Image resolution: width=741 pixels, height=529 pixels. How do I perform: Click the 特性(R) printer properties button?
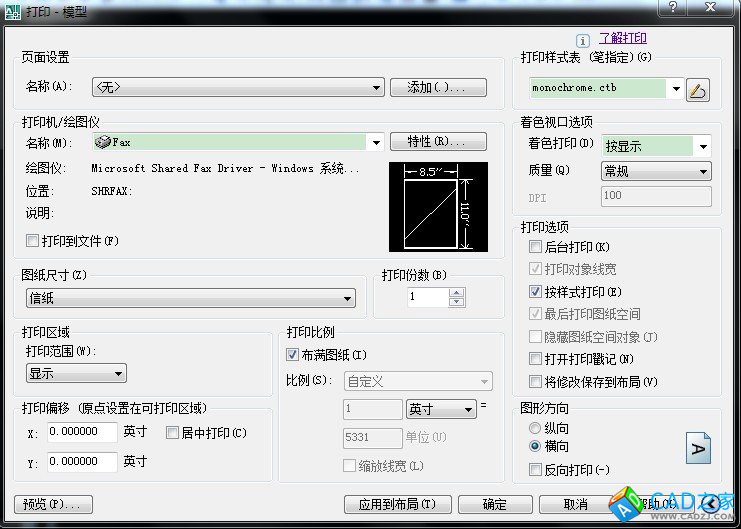438,141
